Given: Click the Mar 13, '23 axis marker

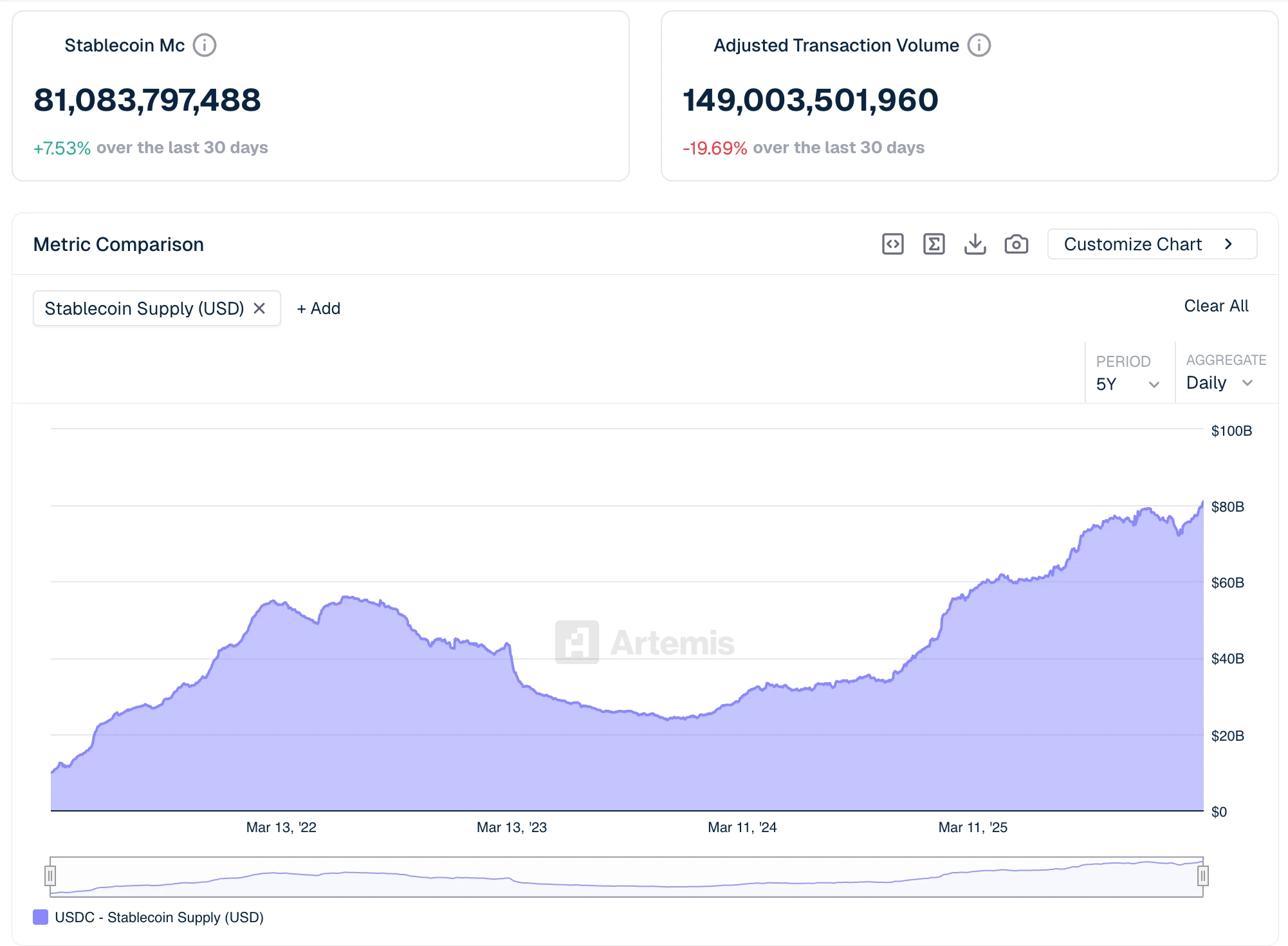Looking at the screenshot, I should tap(511, 828).
